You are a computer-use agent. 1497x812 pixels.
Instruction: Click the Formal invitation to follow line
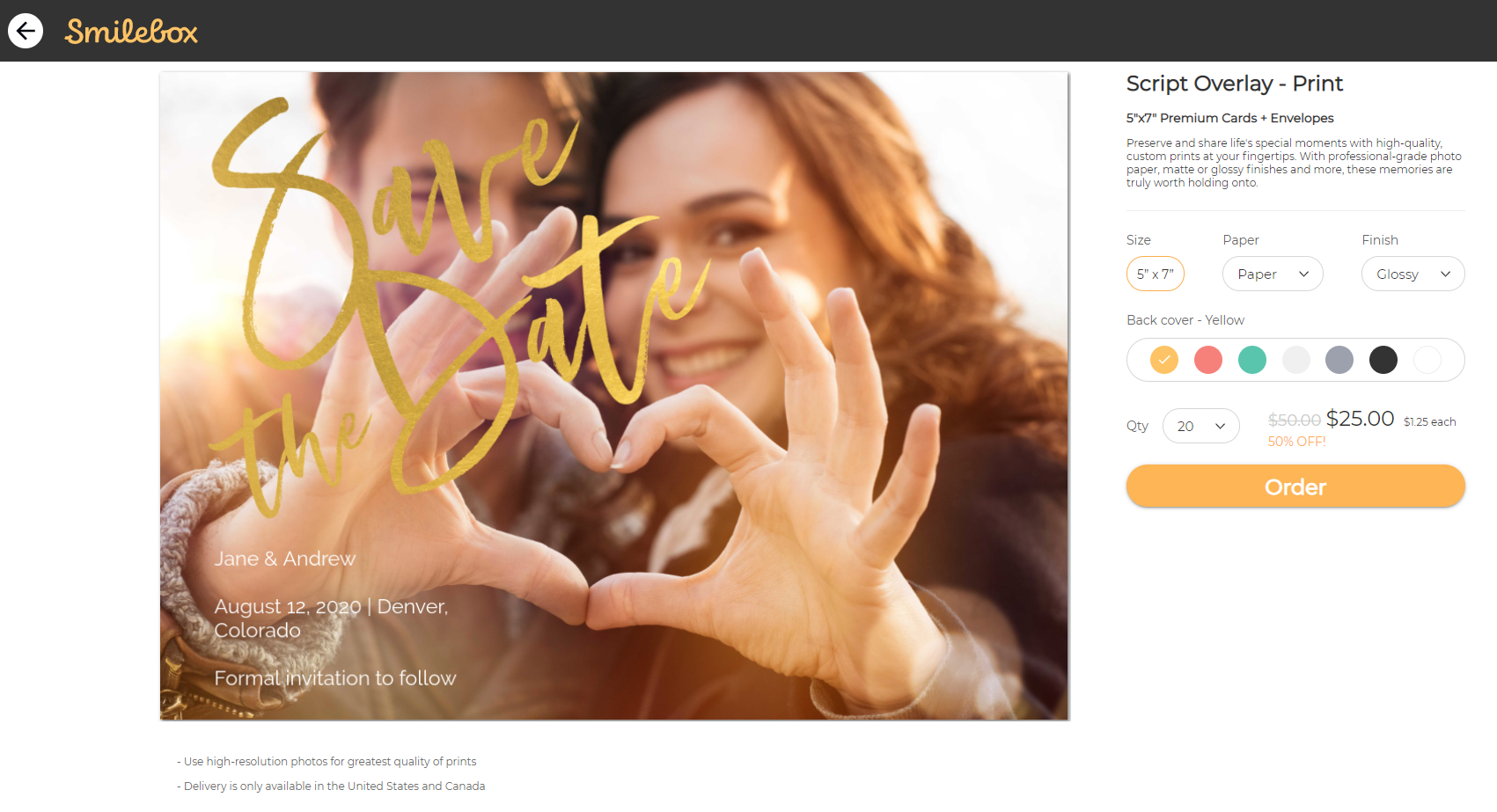point(335,678)
